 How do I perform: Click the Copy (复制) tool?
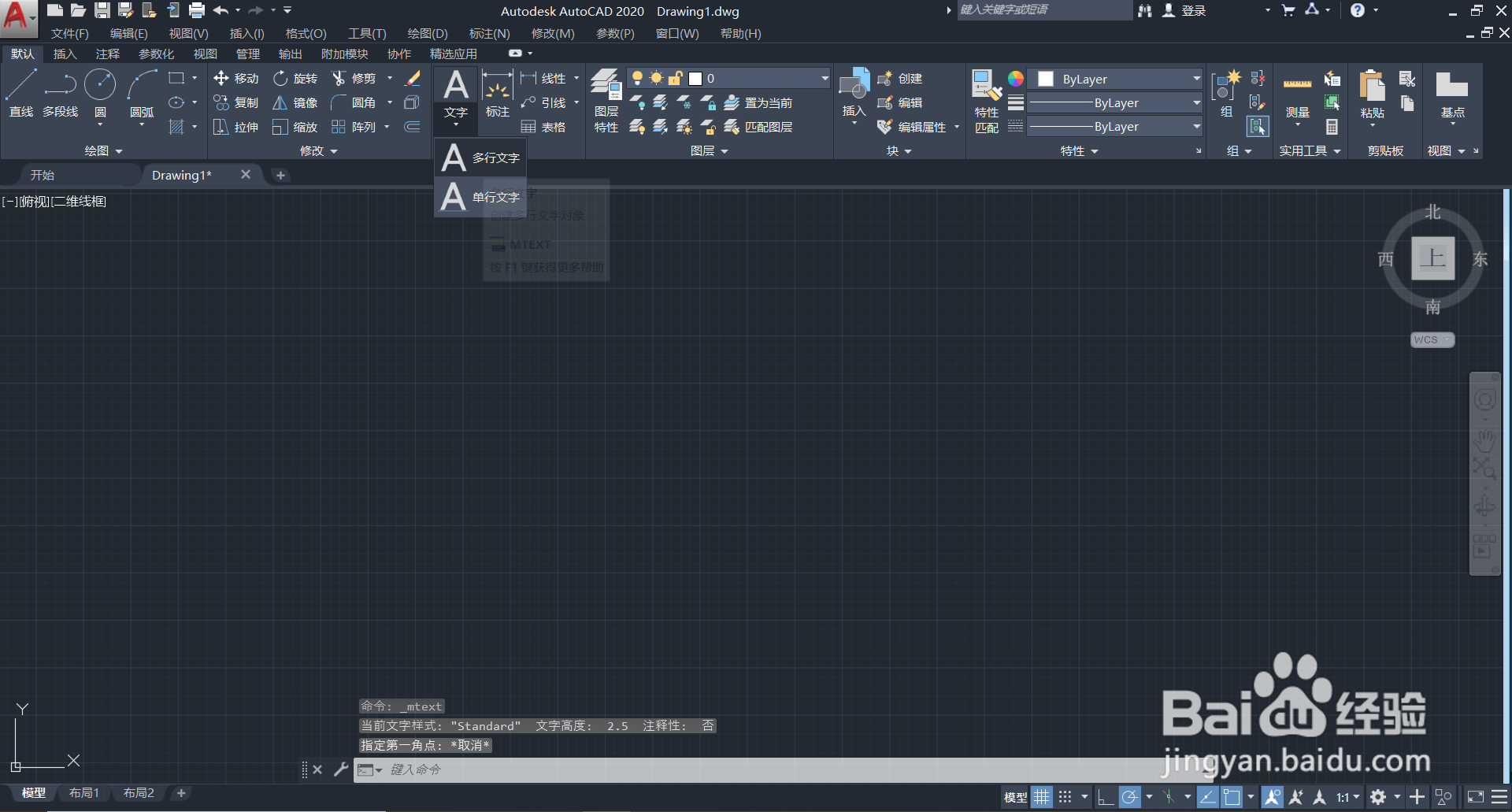236,103
